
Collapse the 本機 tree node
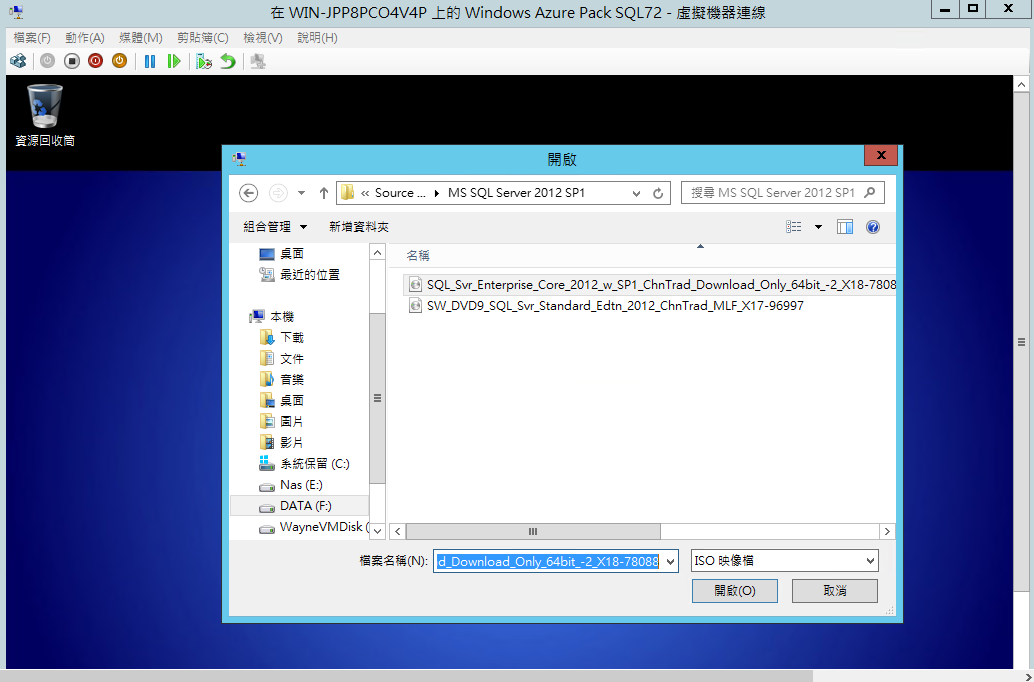[272, 317]
